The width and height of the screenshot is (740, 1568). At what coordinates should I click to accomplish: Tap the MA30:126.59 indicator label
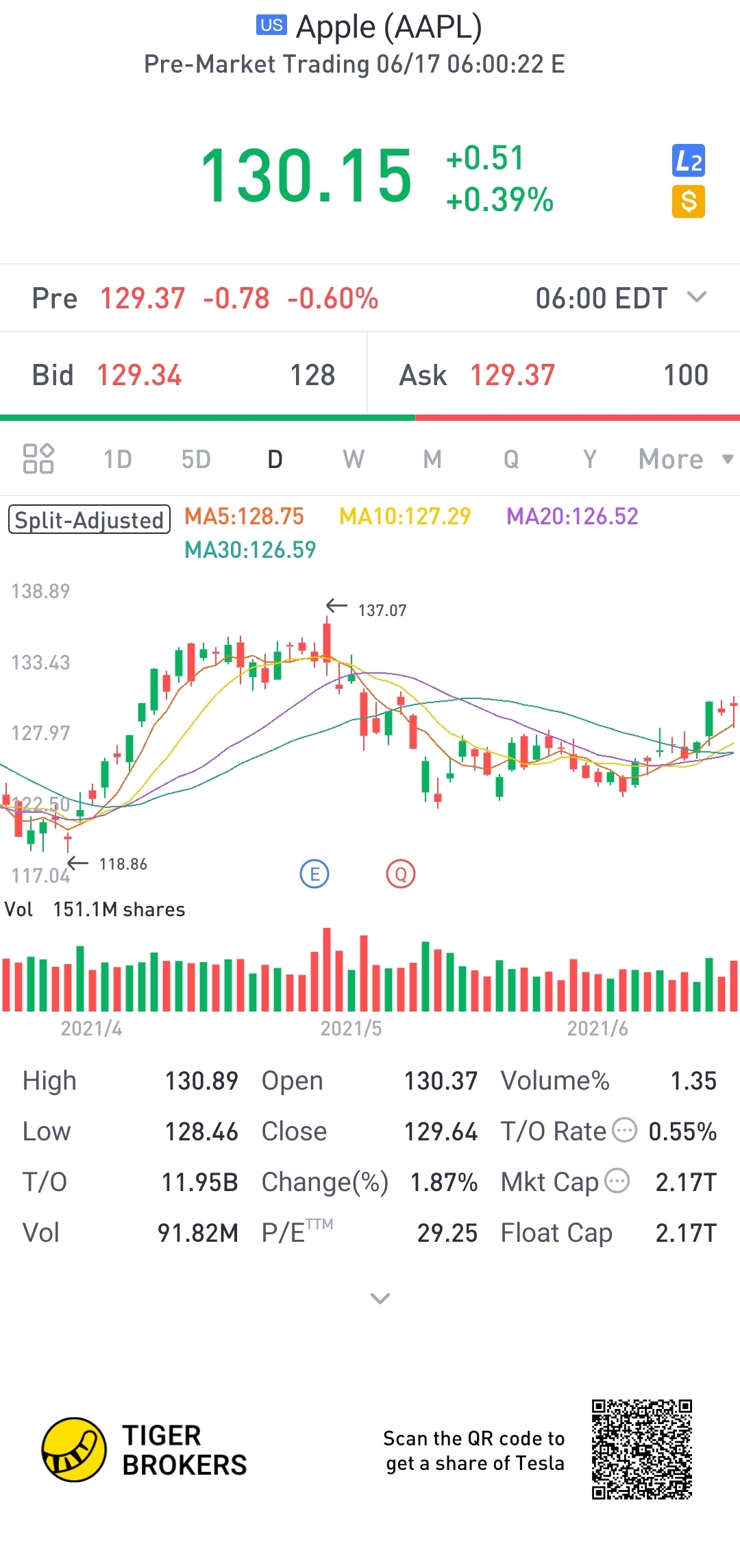pyautogui.click(x=250, y=550)
